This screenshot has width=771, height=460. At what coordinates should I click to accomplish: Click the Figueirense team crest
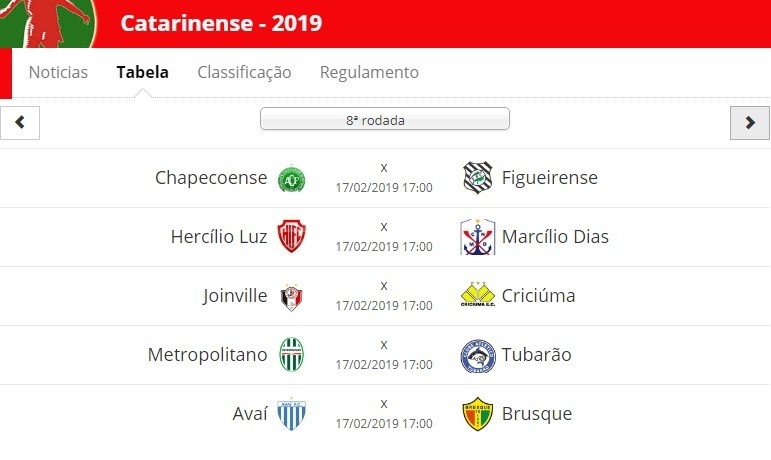[x=477, y=177]
